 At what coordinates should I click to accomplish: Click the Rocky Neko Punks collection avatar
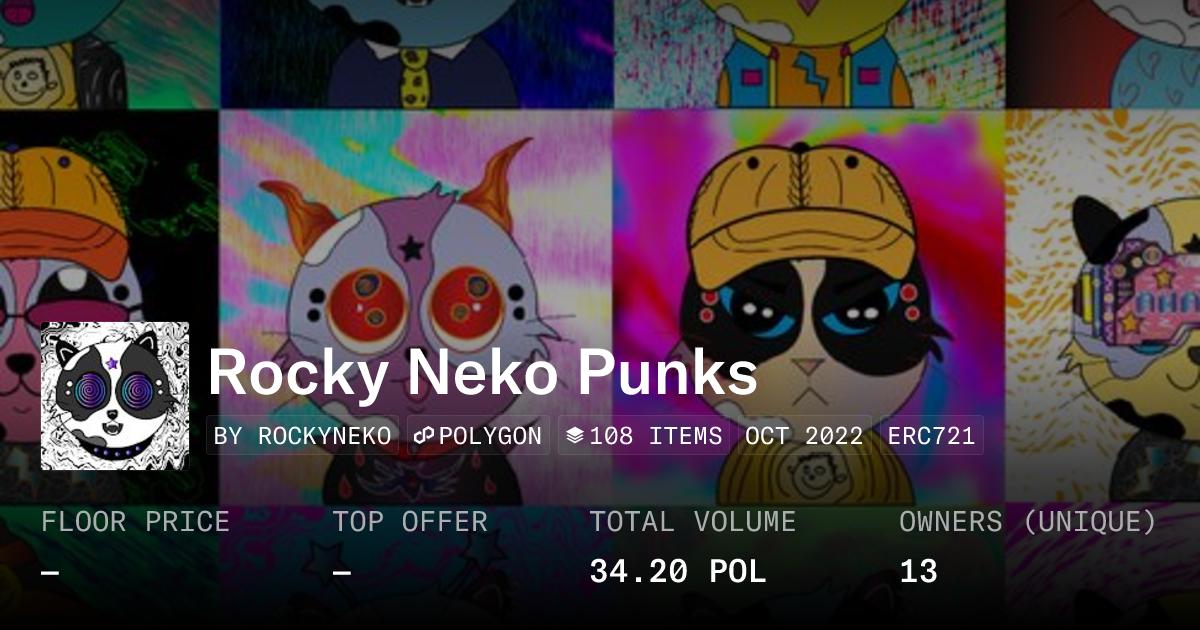[x=115, y=396]
